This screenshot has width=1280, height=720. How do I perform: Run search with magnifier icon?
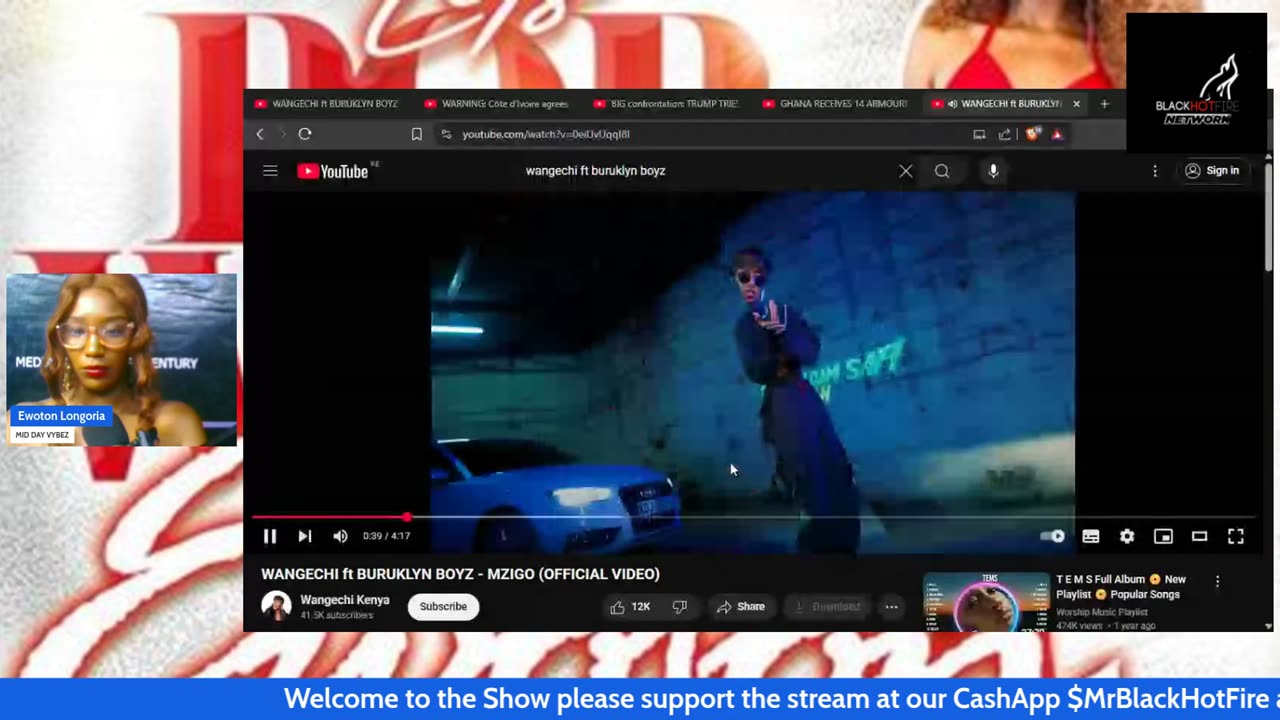[x=942, y=171]
